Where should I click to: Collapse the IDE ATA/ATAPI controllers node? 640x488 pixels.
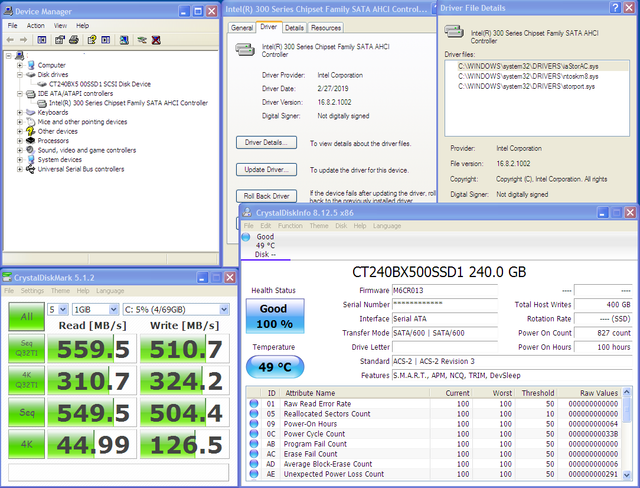pos(20,93)
